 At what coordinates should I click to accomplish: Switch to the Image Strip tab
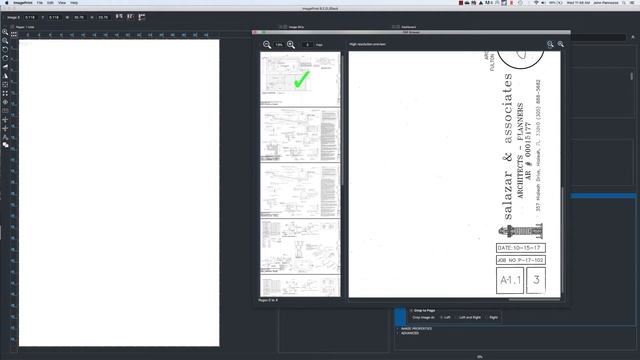point(296,27)
